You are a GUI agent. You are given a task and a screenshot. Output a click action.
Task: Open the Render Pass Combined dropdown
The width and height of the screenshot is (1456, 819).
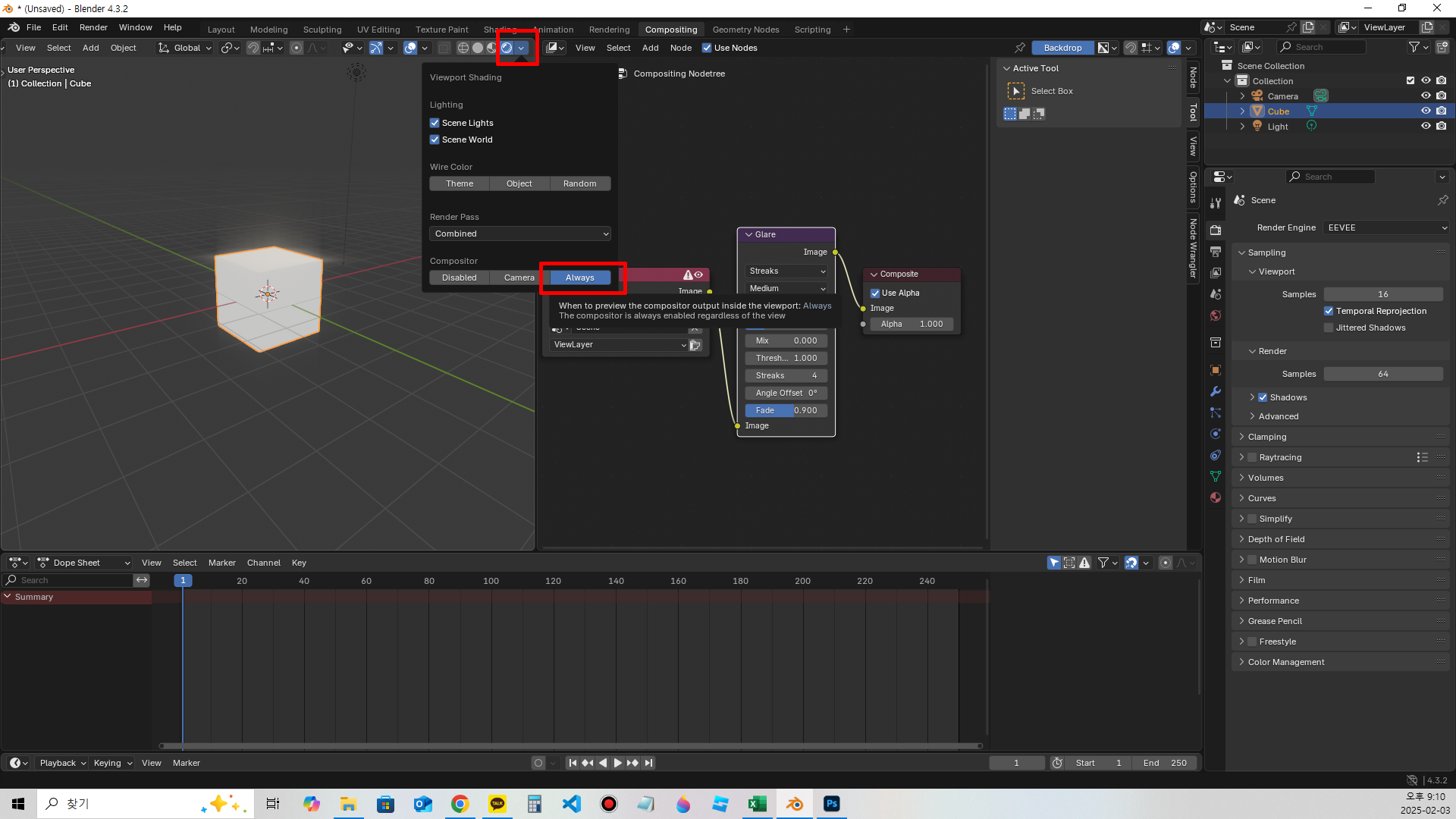[x=520, y=234]
